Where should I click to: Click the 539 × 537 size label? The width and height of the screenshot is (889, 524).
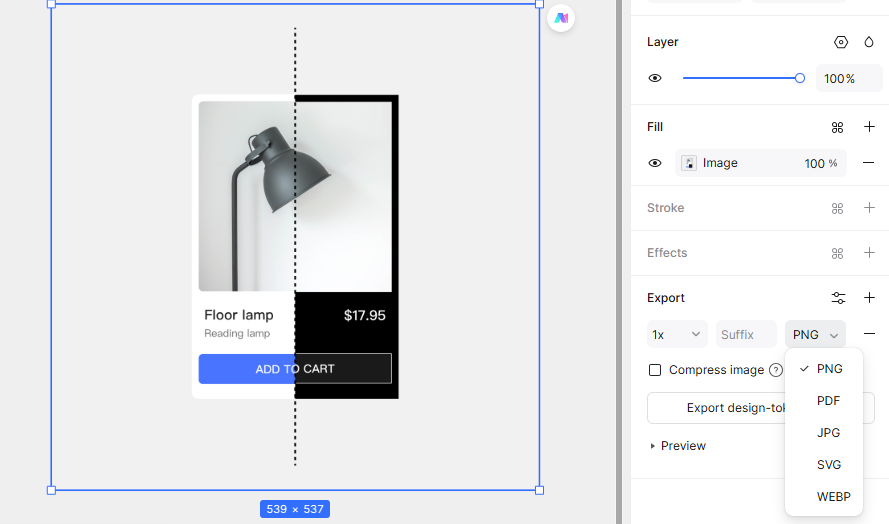295,509
